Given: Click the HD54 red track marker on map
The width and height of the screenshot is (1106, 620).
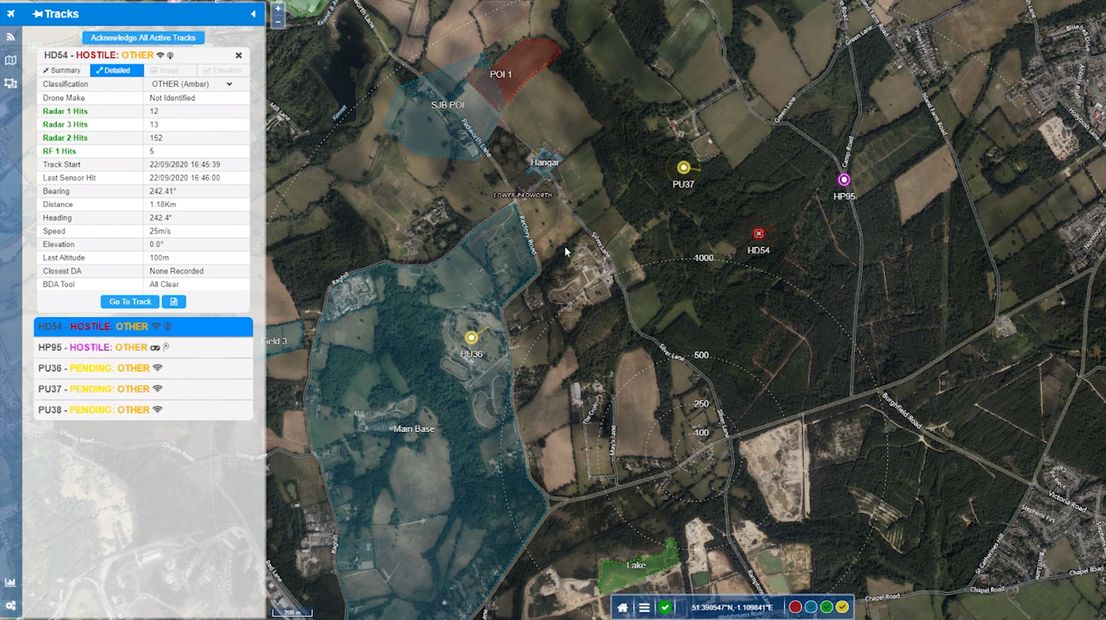Looking at the screenshot, I should (x=758, y=233).
